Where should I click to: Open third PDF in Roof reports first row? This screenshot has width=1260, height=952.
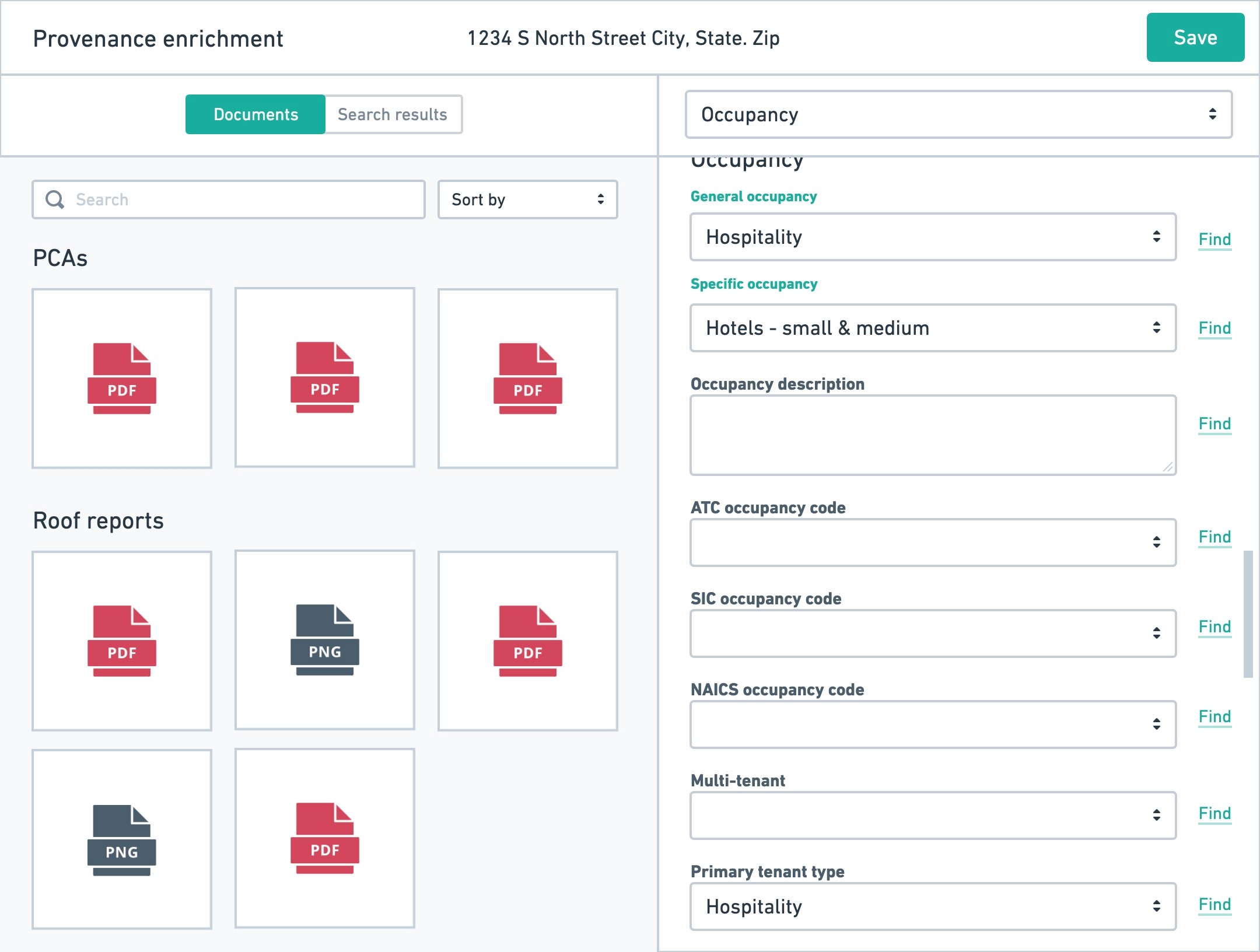528,640
